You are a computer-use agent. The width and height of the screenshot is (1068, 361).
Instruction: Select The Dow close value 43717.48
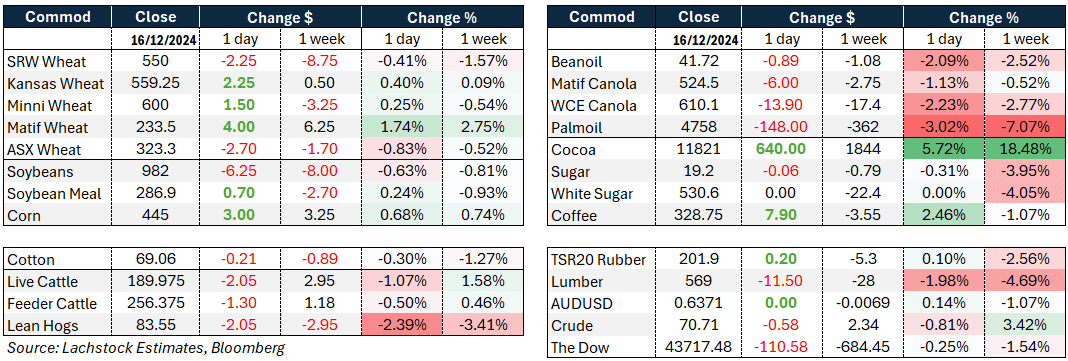tap(700, 347)
